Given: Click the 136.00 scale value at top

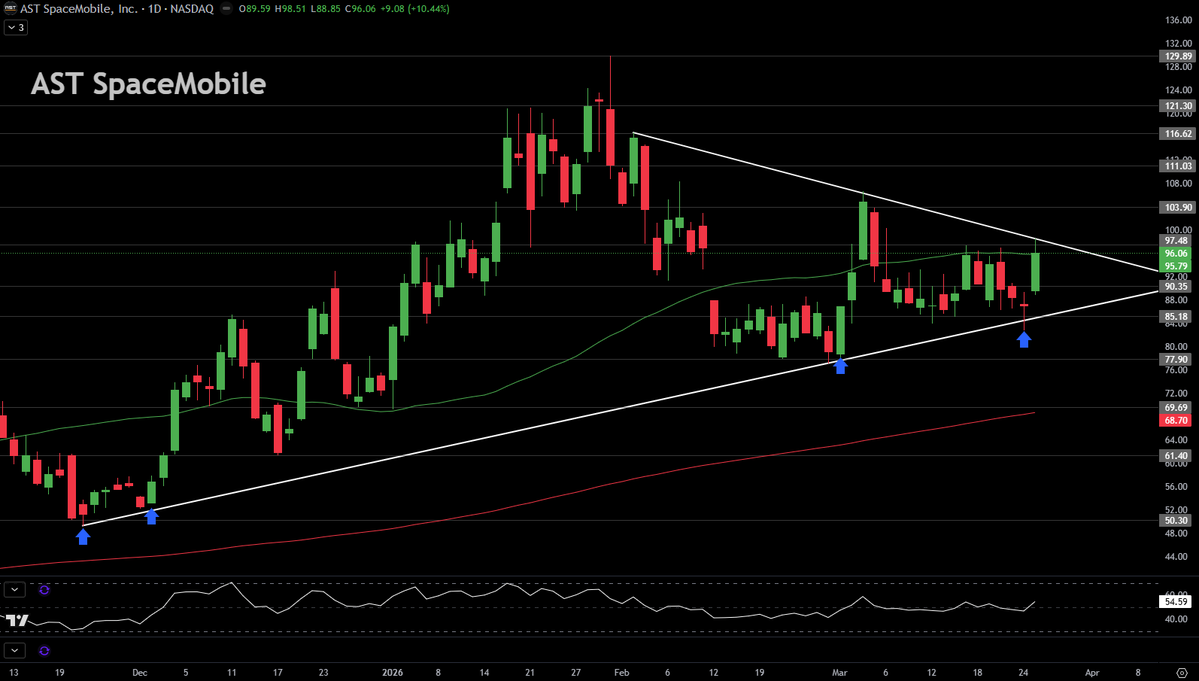Looking at the screenshot, I should pos(1178,20).
